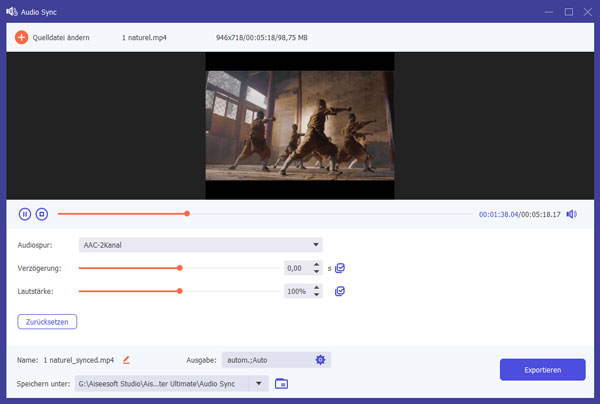The width and height of the screenshot is (600, 404).
Task: Open the Audiospur AAC-2Kanal dropdown
Action: coord(201,245)
